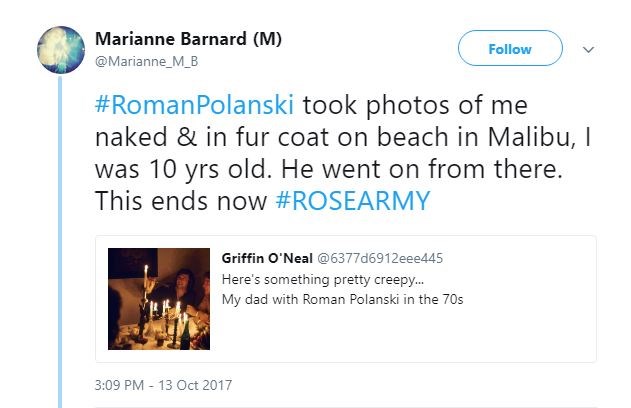The image size is (631, 408).
Task: Click the words "This ends now"
Action: pyautogui.click(x=180, y=200)
